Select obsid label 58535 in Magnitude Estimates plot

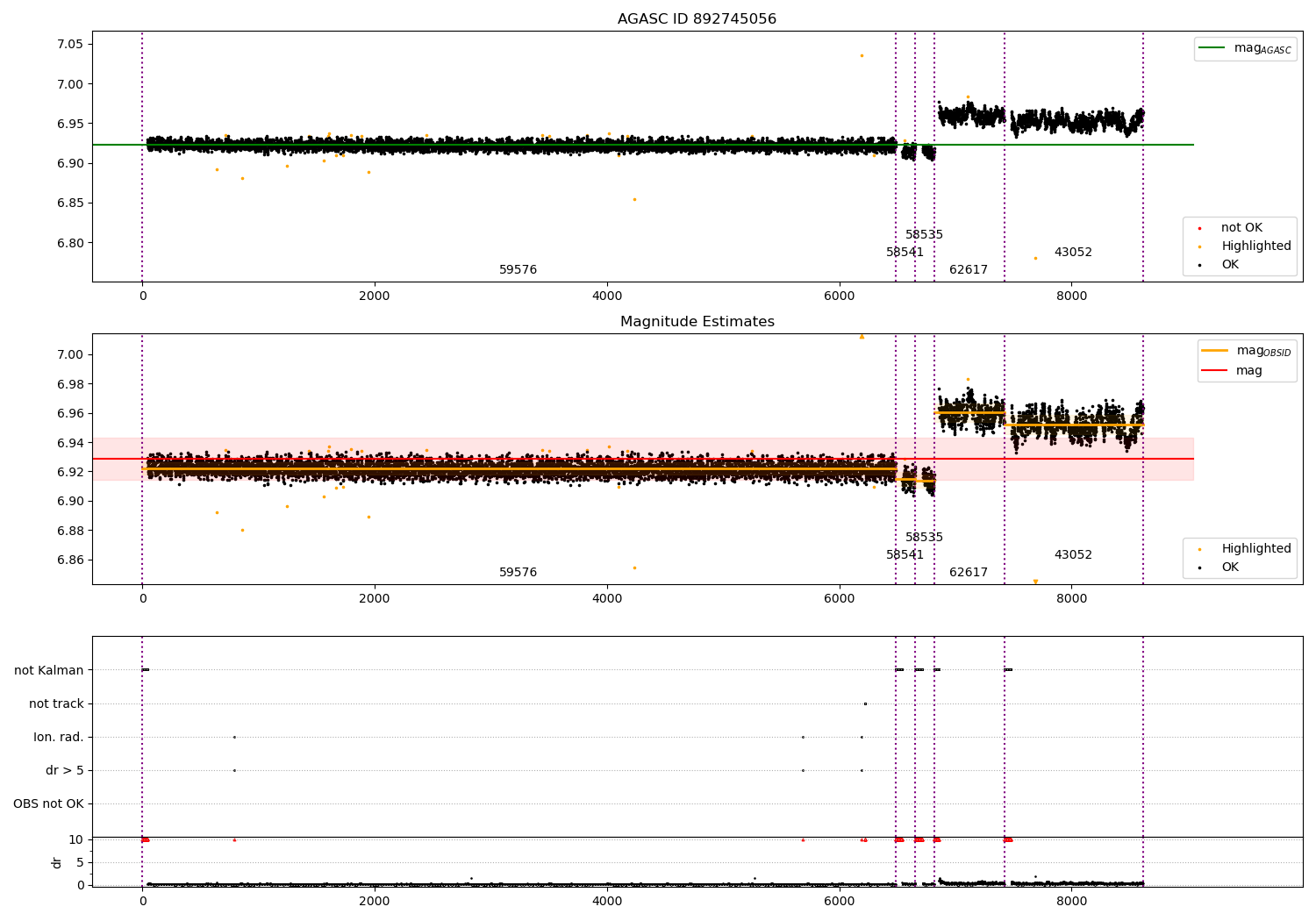click(924, 538)
